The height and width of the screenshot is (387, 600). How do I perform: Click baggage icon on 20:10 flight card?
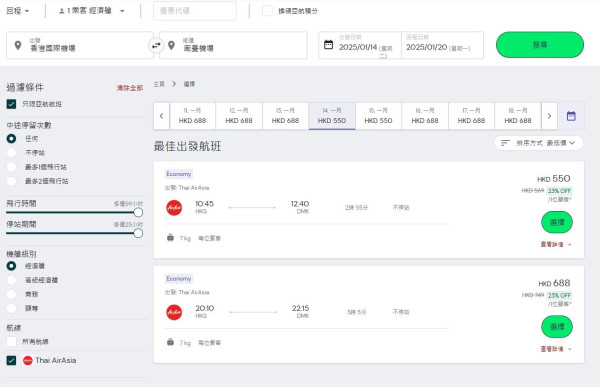pyautogui.click(x=170, y=342)
